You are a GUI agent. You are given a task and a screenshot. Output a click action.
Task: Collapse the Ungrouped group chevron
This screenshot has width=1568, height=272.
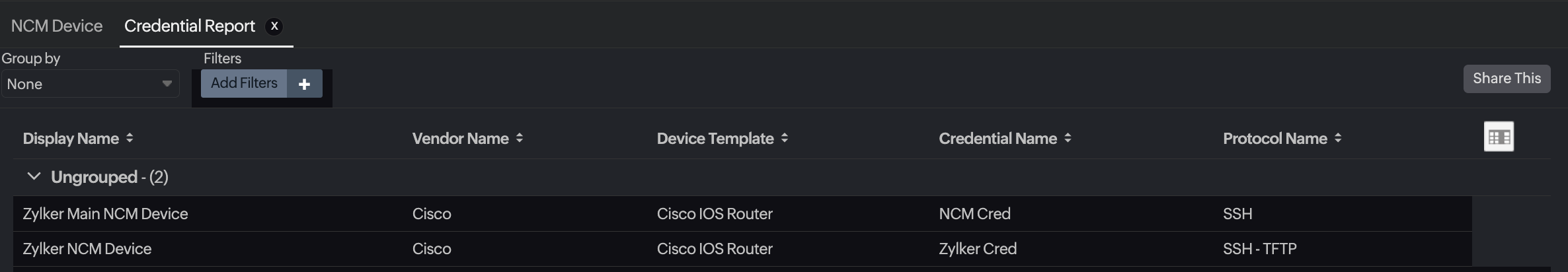click(34, 176)
